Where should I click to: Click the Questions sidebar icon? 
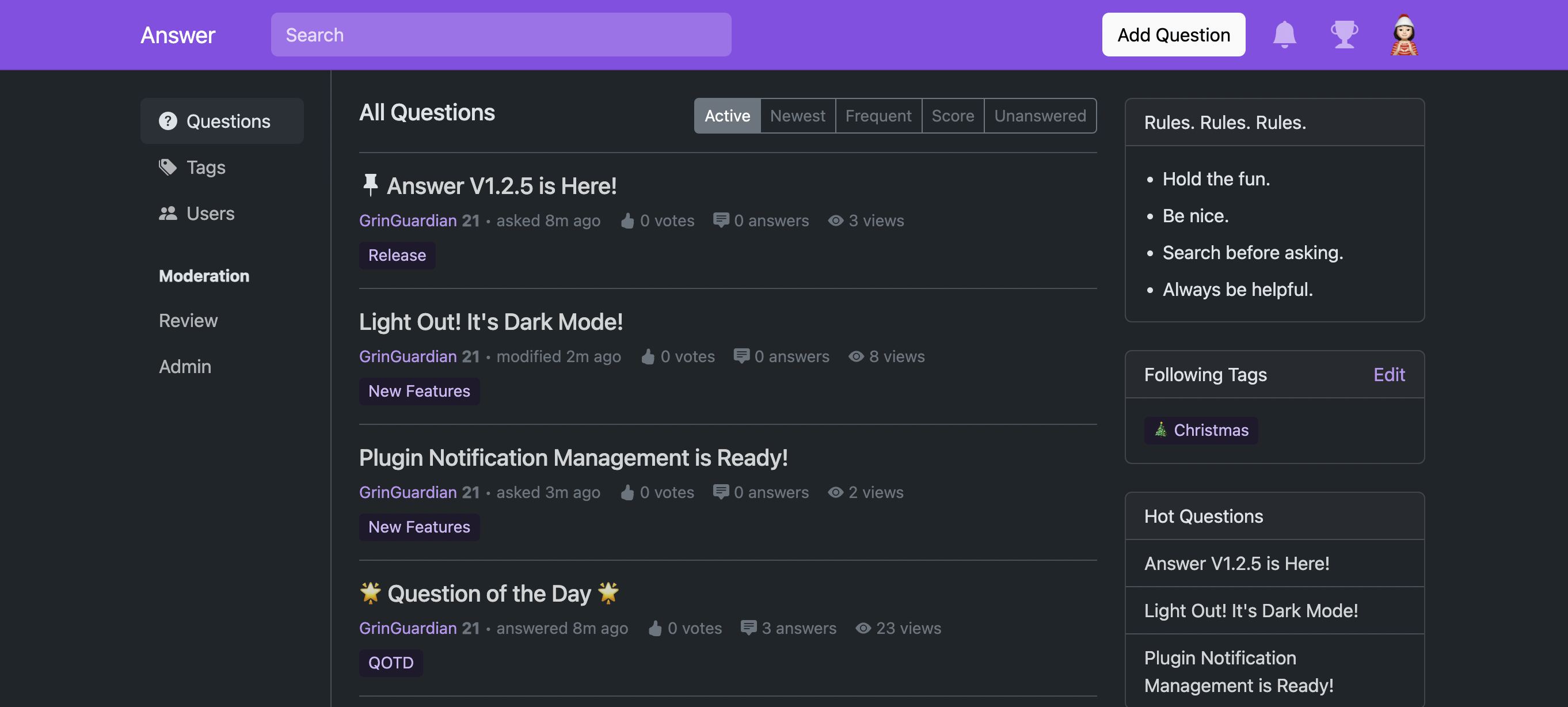click(x=167, y=120)
